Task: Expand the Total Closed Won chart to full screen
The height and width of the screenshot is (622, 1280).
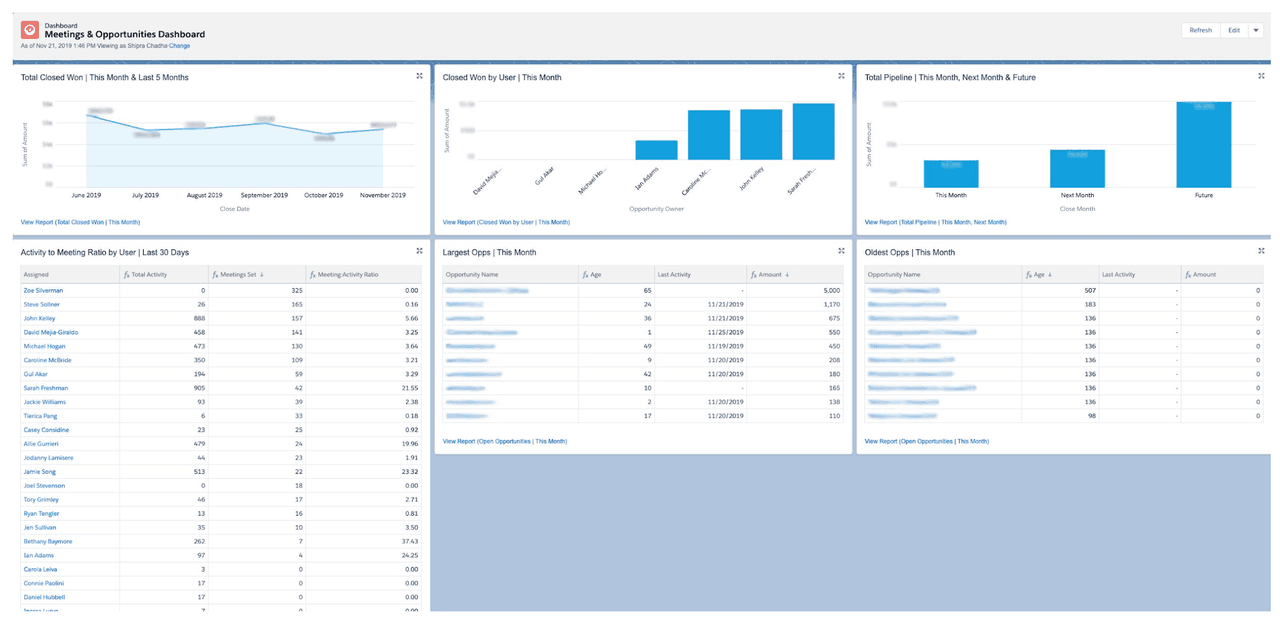Action: tap(419, 75)
